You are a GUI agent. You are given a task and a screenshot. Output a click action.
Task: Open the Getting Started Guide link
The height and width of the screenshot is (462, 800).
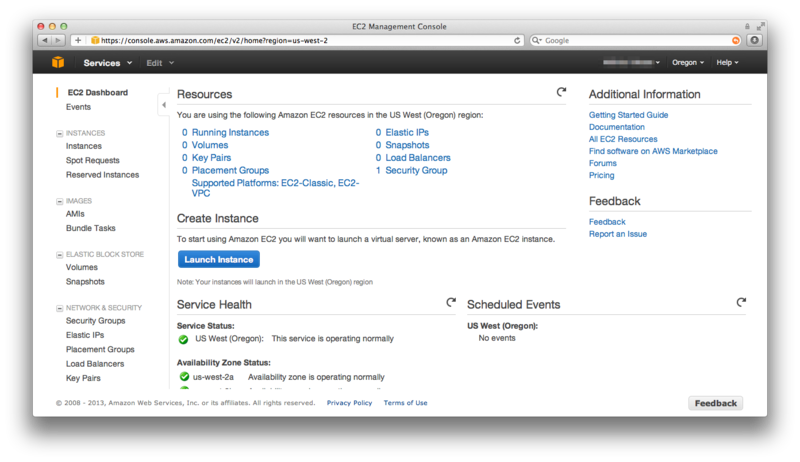(x=628, y=115)
